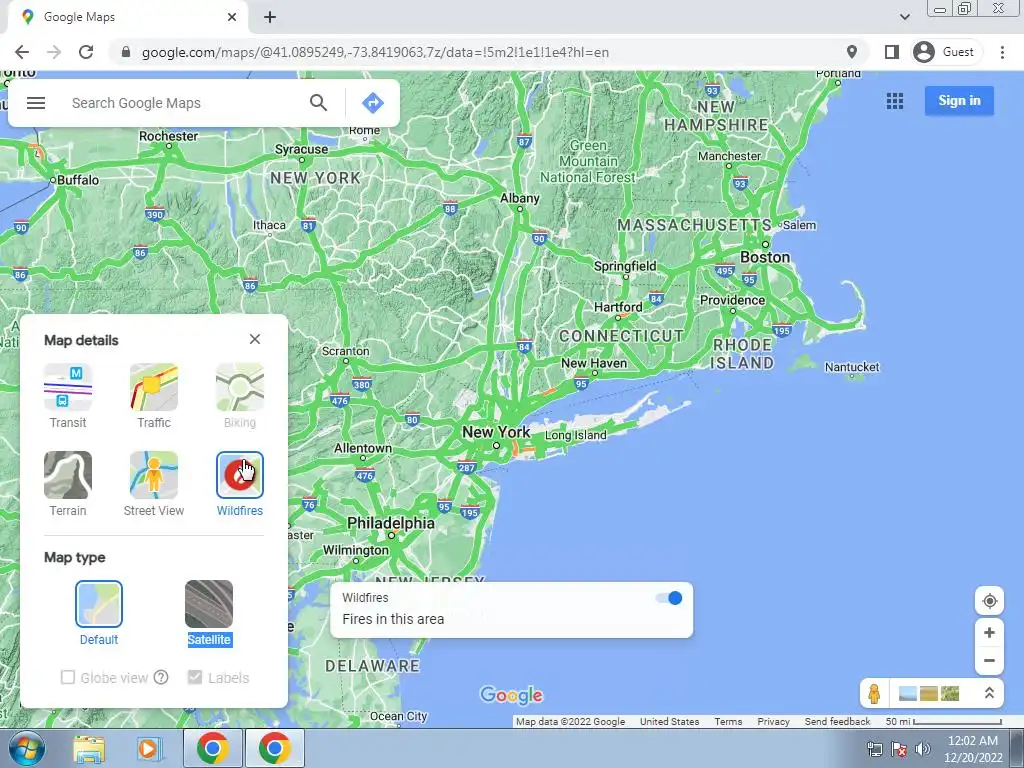Image resolution: width=1024 pixels, height=768 pixels.
Task: Zoom in with the plus button
Action: (x=989, y=632)
